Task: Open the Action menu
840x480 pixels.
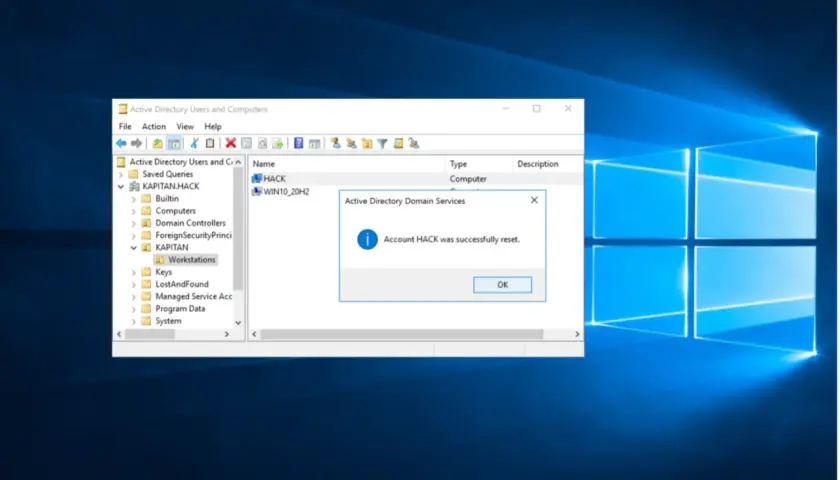Action: pos(154,126)
